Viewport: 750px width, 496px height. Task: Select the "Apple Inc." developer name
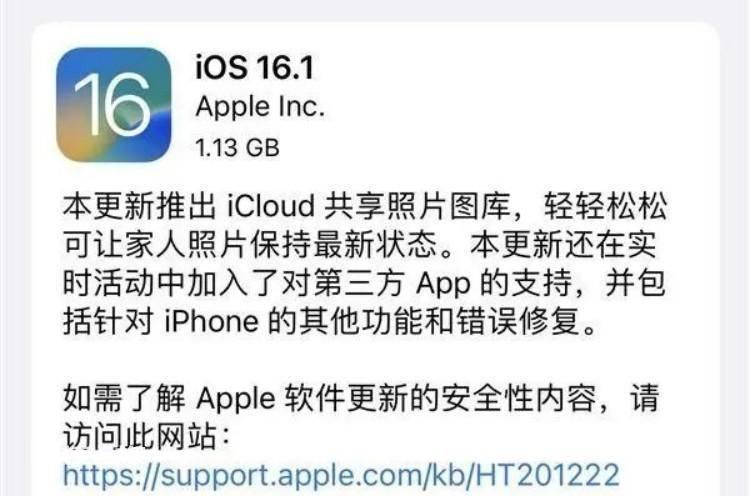point(260,107)
